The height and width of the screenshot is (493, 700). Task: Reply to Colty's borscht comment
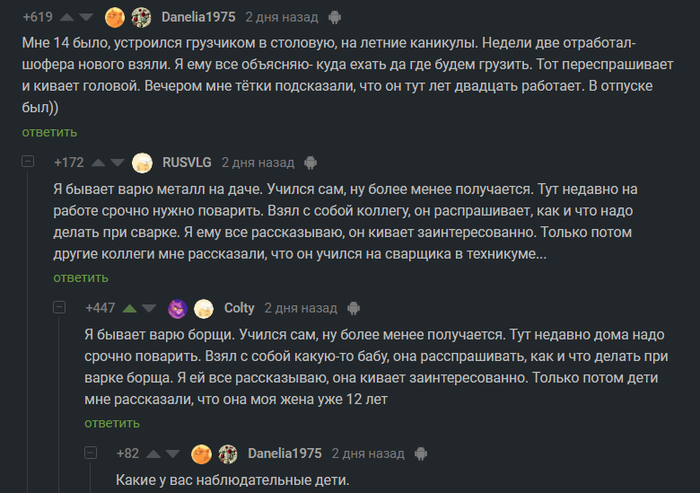pyautogui.click(x=112, y=423)
